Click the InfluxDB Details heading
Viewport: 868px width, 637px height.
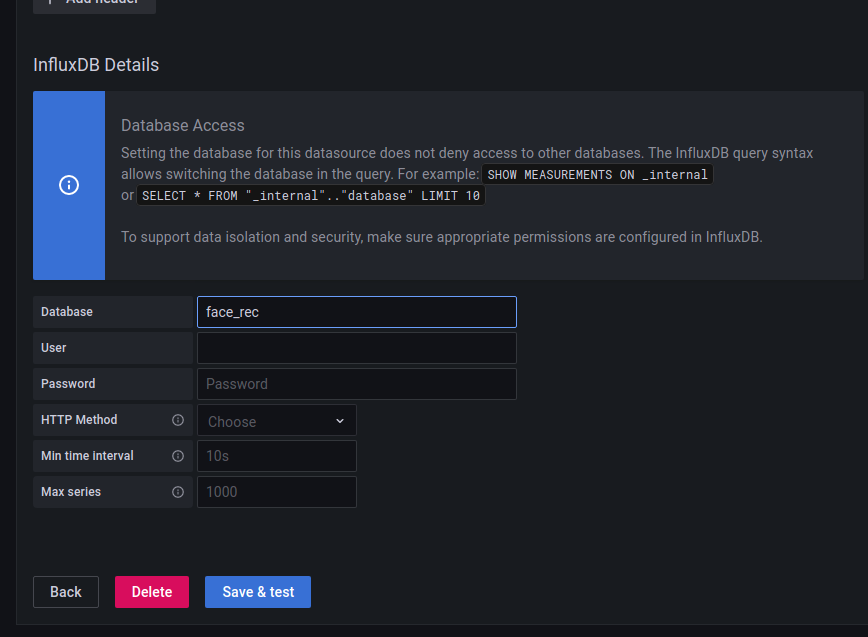point(96,65)
